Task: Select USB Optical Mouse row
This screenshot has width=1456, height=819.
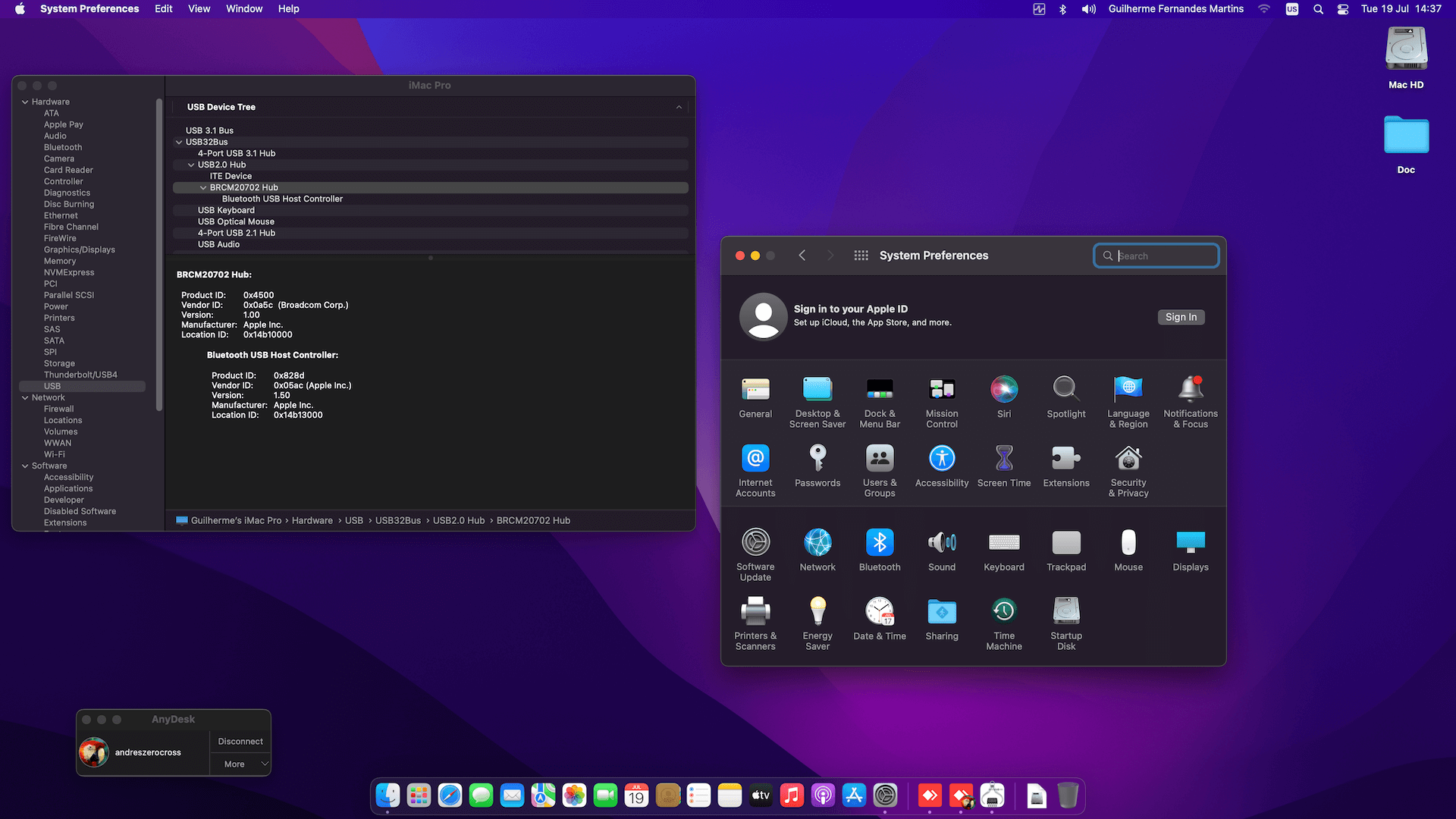Action: click(431, 221)
